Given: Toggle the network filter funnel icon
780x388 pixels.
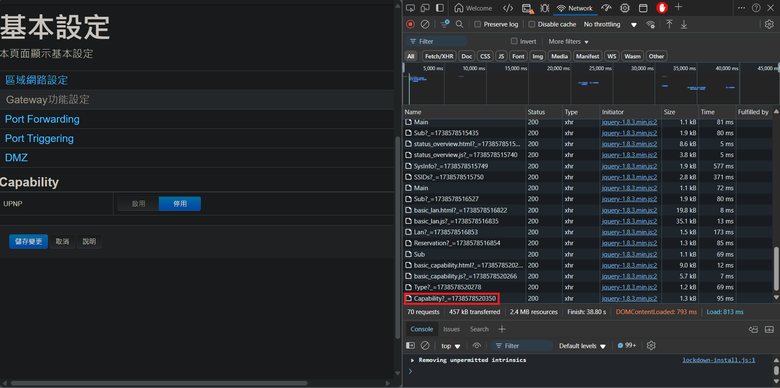Looking at the screenshot, I should click(x=445, y=24).
